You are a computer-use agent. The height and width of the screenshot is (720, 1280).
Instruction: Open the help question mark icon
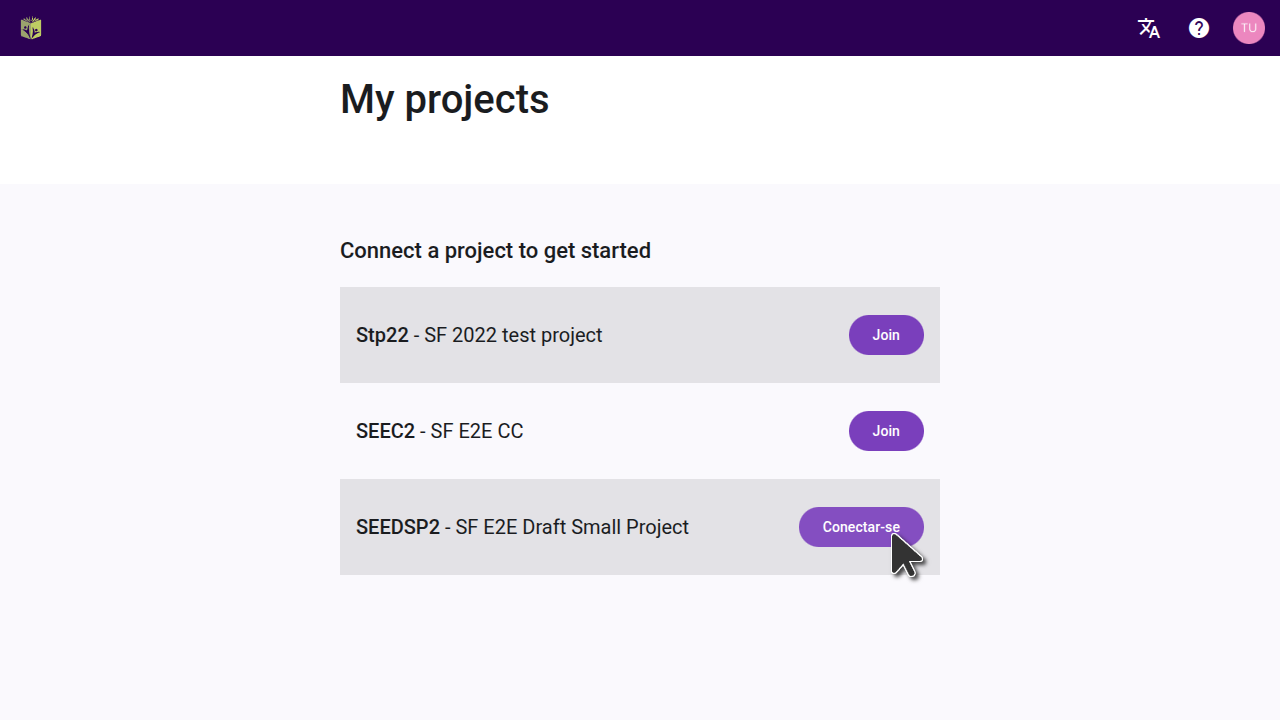tap(1199, 28)
